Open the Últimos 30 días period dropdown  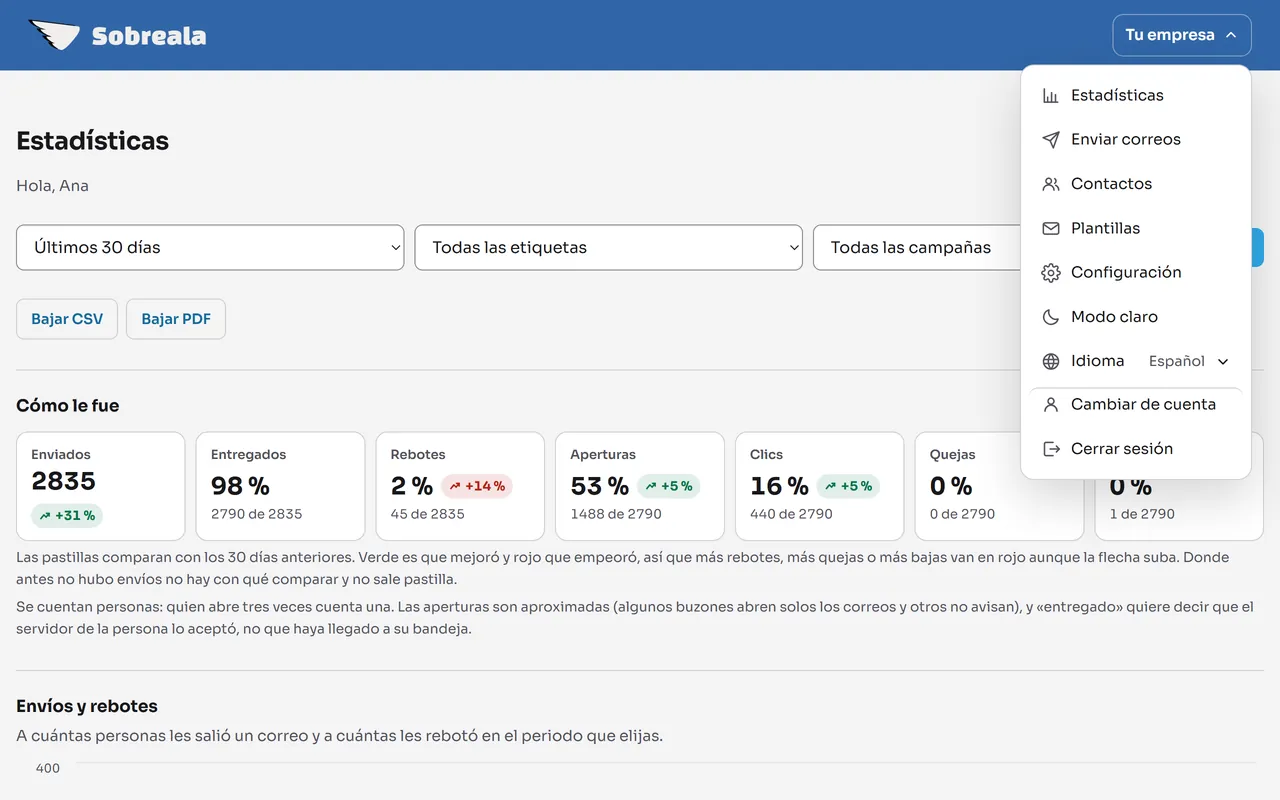pos(210,247)
